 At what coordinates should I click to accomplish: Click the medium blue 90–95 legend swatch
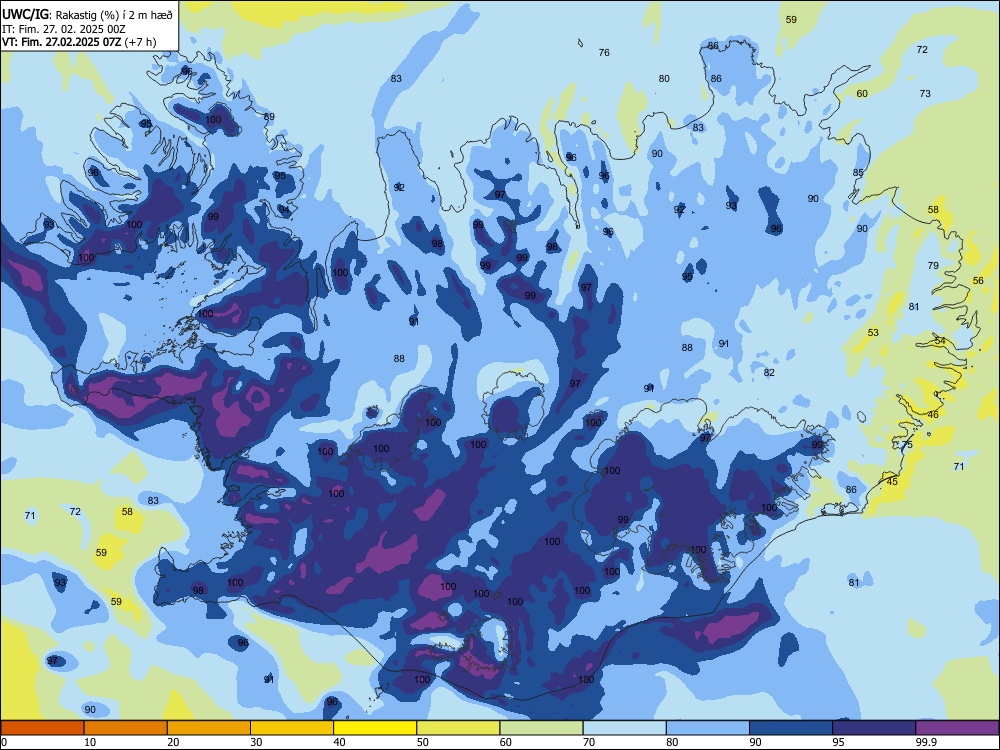(791, 728)
